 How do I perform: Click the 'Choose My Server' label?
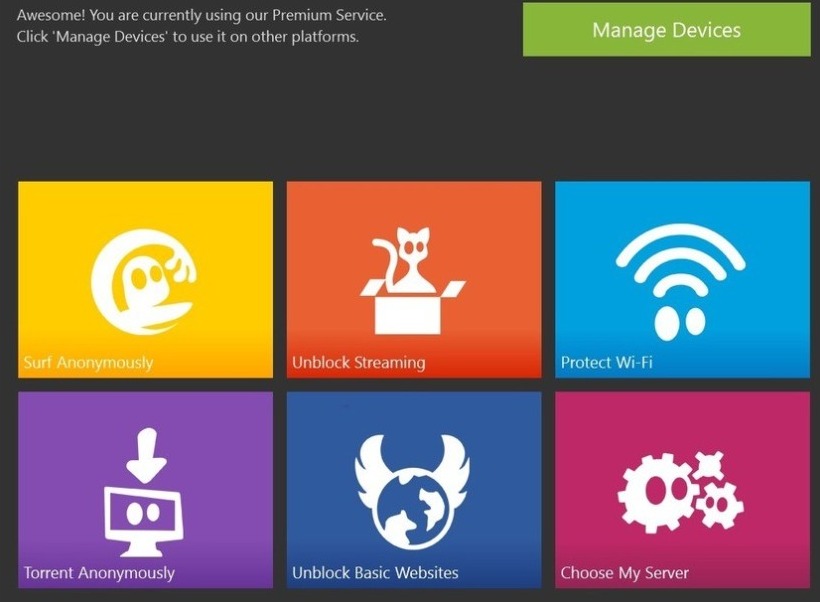click(624, 573)
